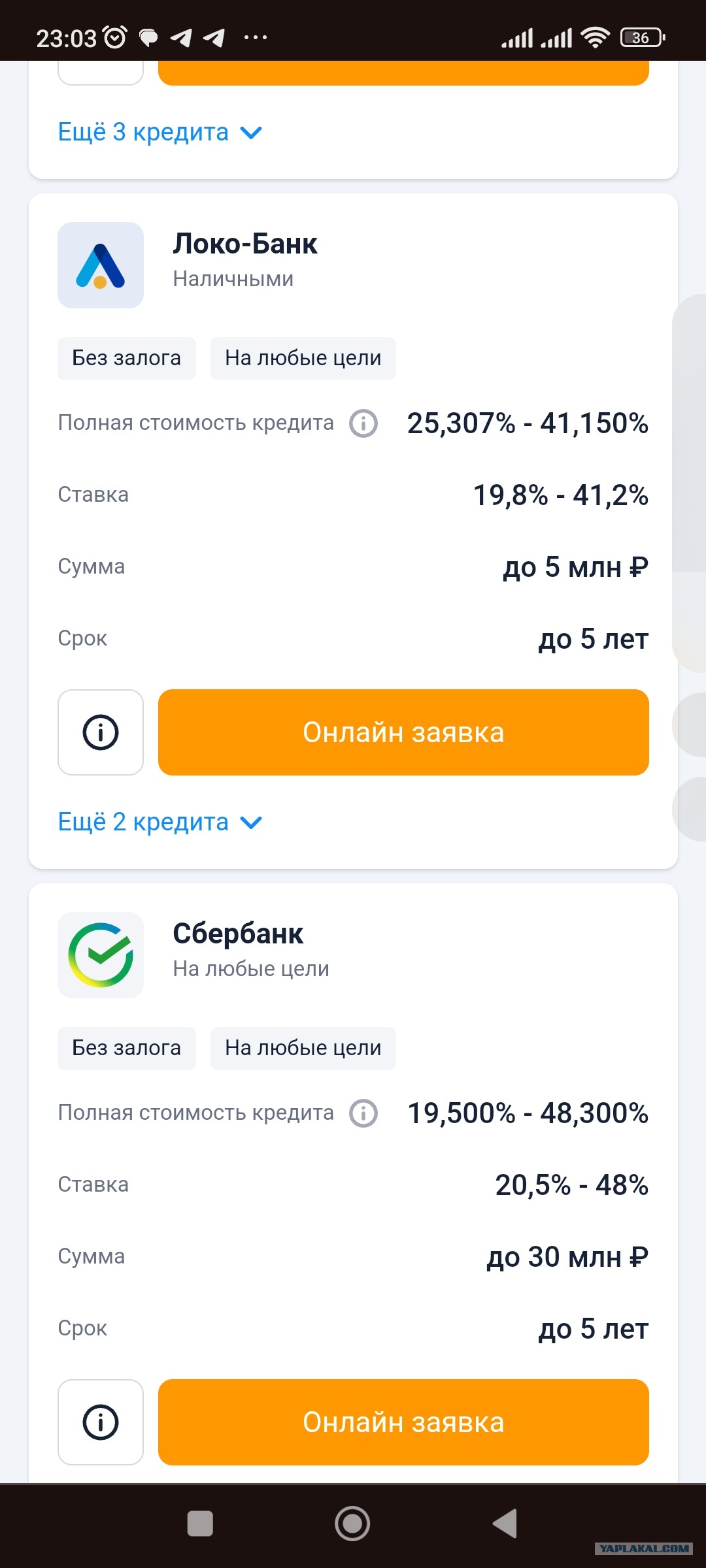The image size is (706, 1568).
Task: Select Sberbank "Без залога" tag
Action: 127,1049
